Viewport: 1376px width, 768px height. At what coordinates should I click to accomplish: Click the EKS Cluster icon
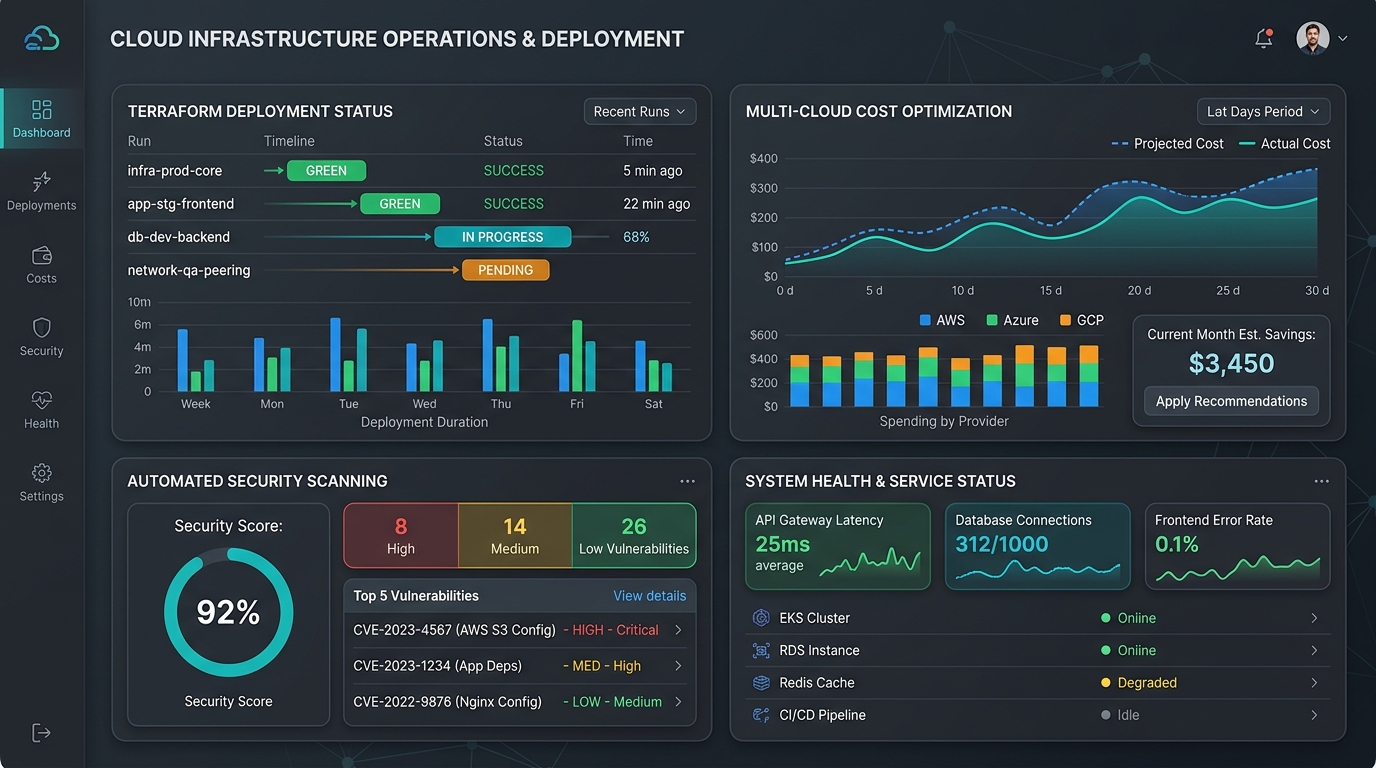point(761,618)
